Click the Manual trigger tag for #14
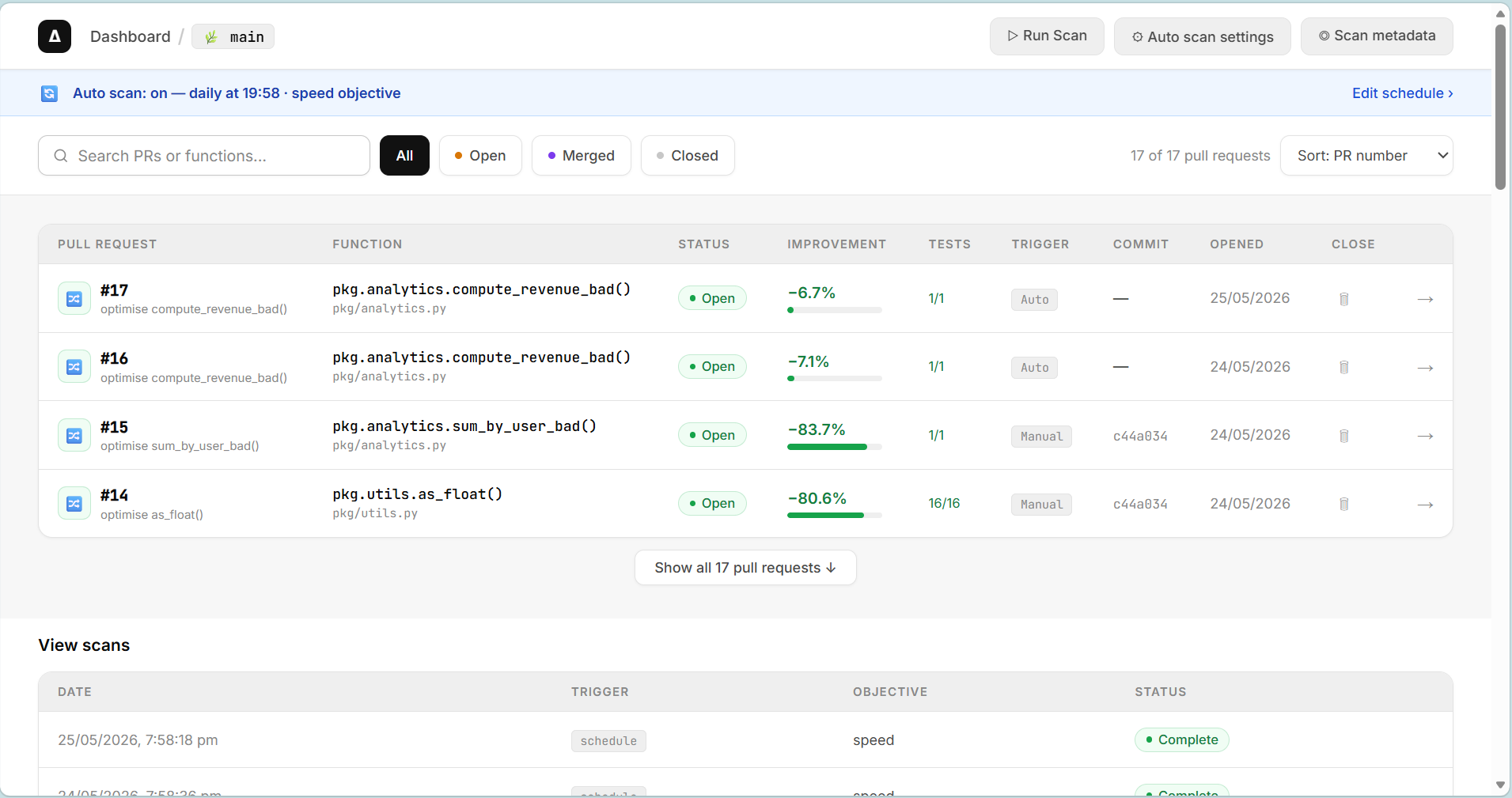The image size is (1512, 798). click(1041, 505)
